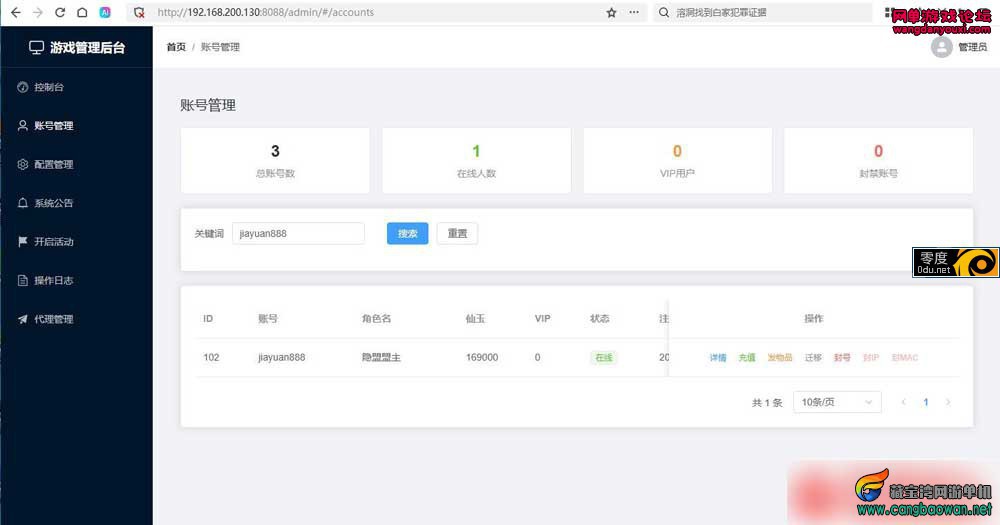Screen dimensions: 1000x525
Task: Click the ID column header
Action: click(208, 318)
